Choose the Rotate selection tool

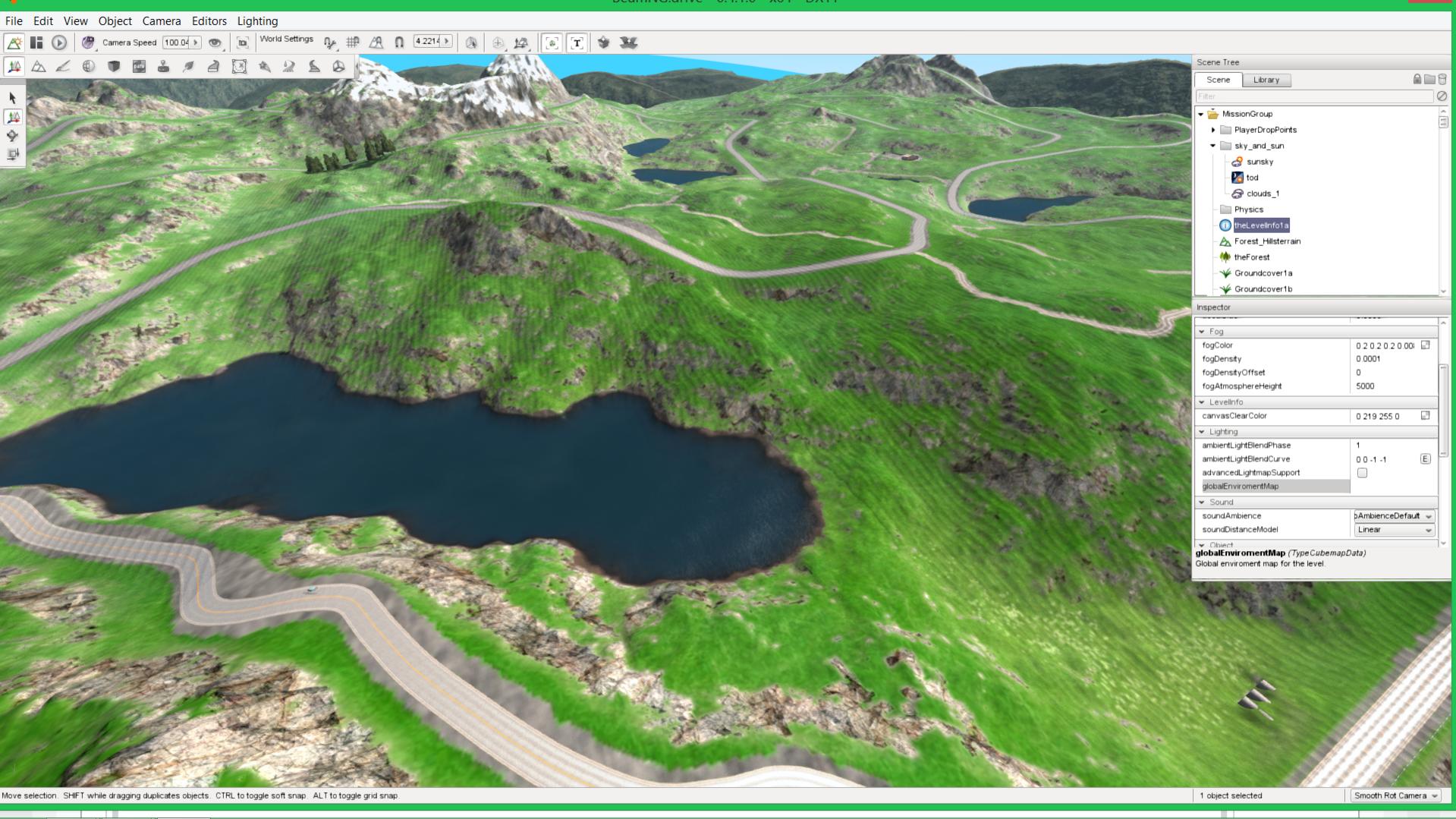pos(13,136)
